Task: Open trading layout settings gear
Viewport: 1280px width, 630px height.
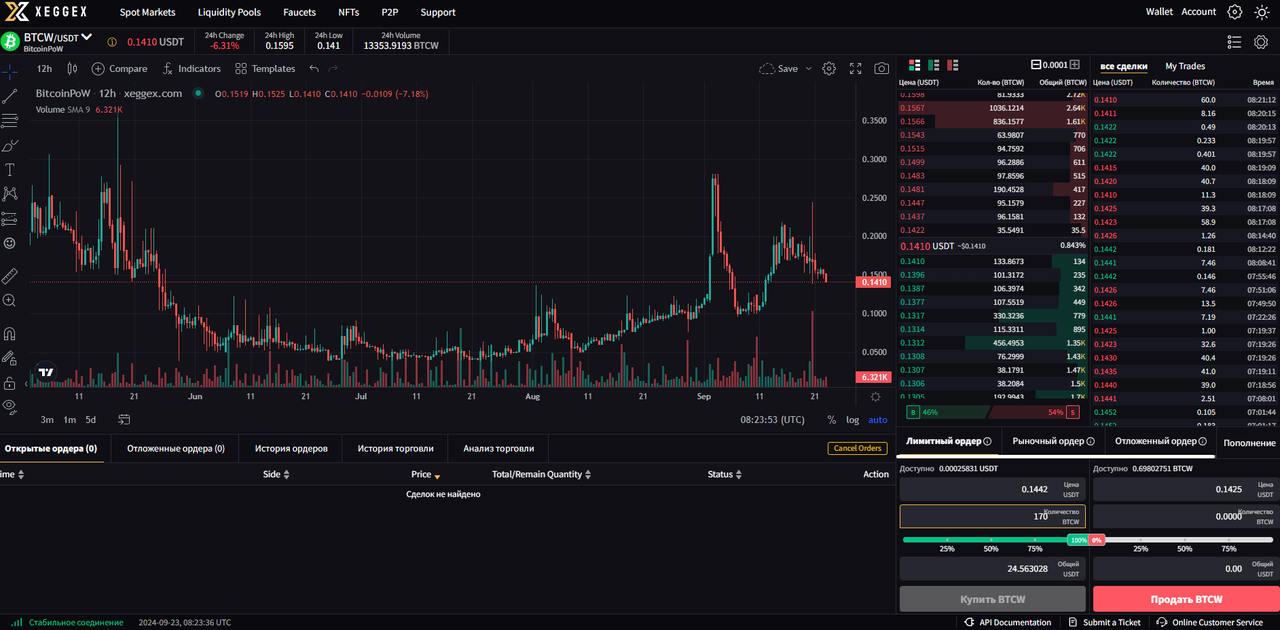Action: [x=1262, y=42]
